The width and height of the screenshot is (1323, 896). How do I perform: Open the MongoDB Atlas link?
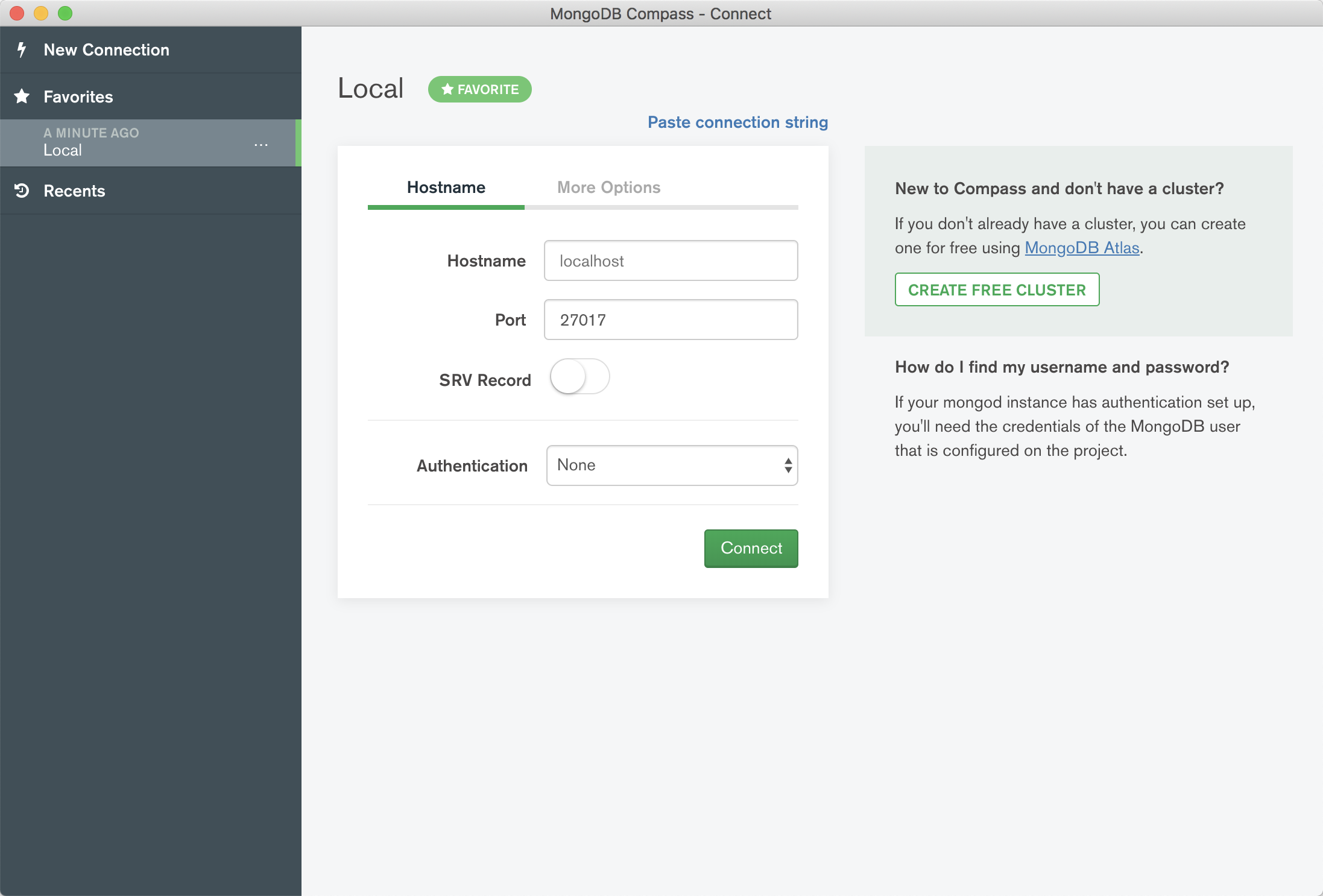pos(1081,248)
